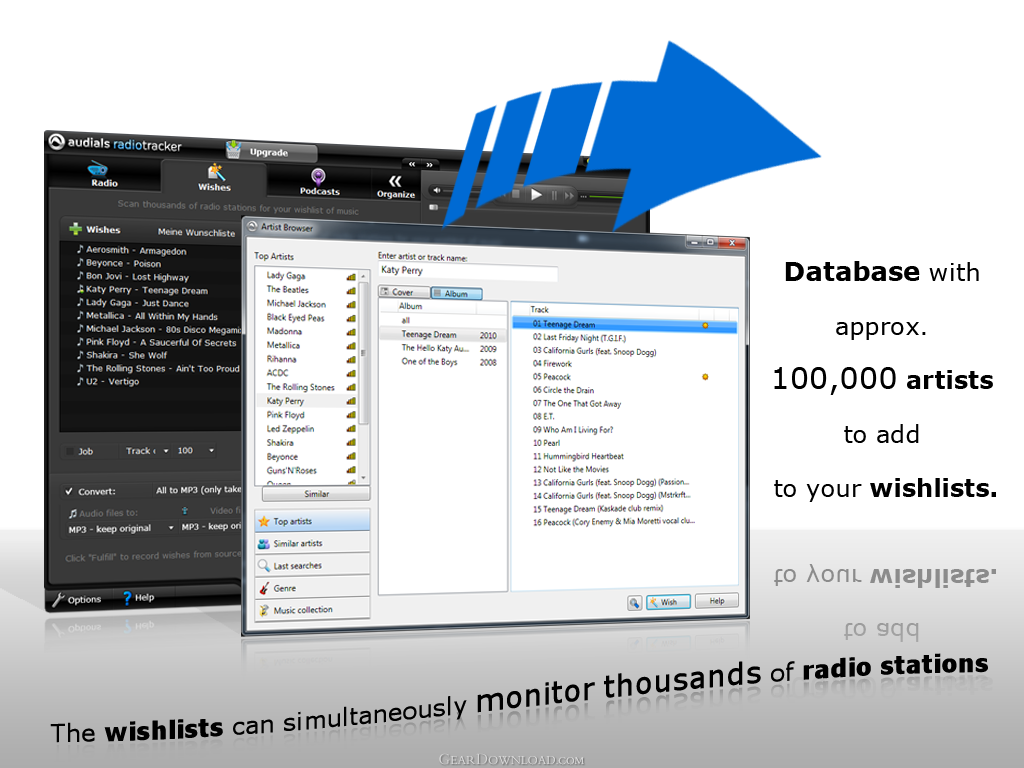Open Help with the blue question mark in Audials
The height and width of the screenshot is (768, 1024).
point(127,598)
